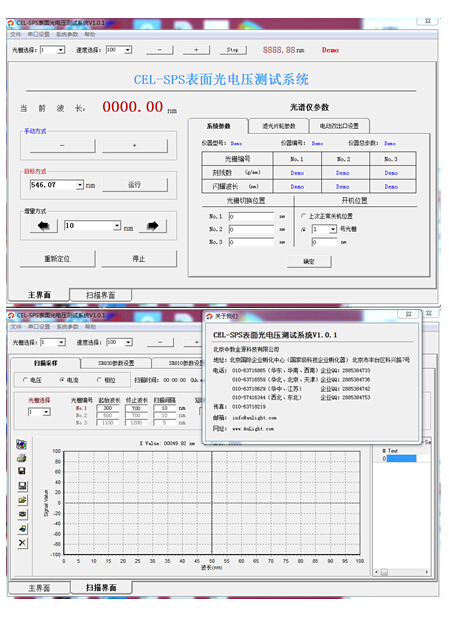Select 扫描界面 tab in bottom window
The height and width of the screenshot is (618, 449).
[101, 588]
